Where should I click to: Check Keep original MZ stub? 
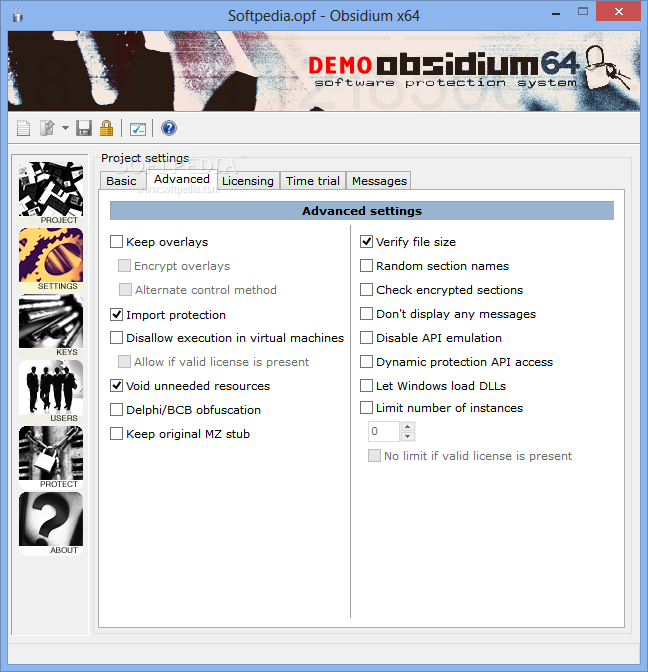pos(117,434)
